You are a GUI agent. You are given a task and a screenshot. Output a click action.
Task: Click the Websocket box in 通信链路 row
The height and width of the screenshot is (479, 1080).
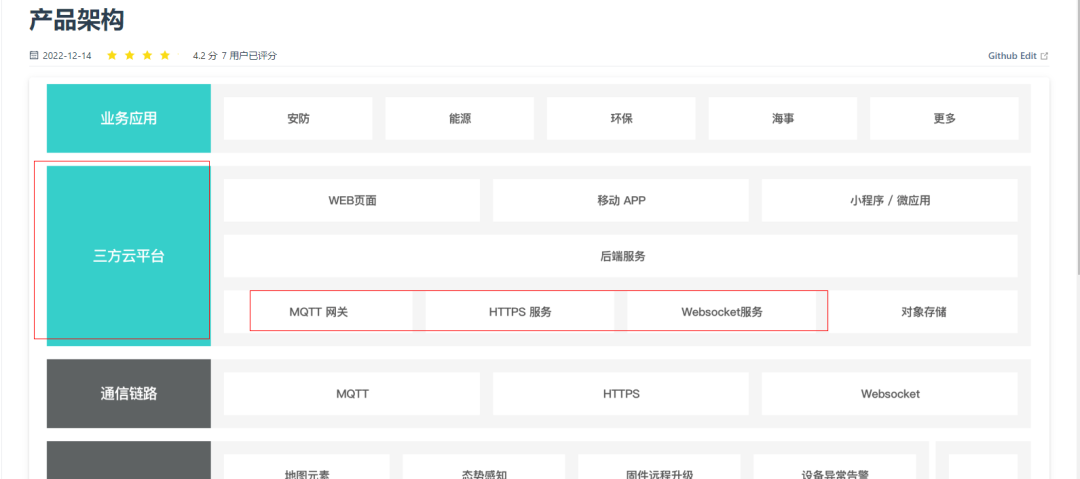(x=890, y=394)
